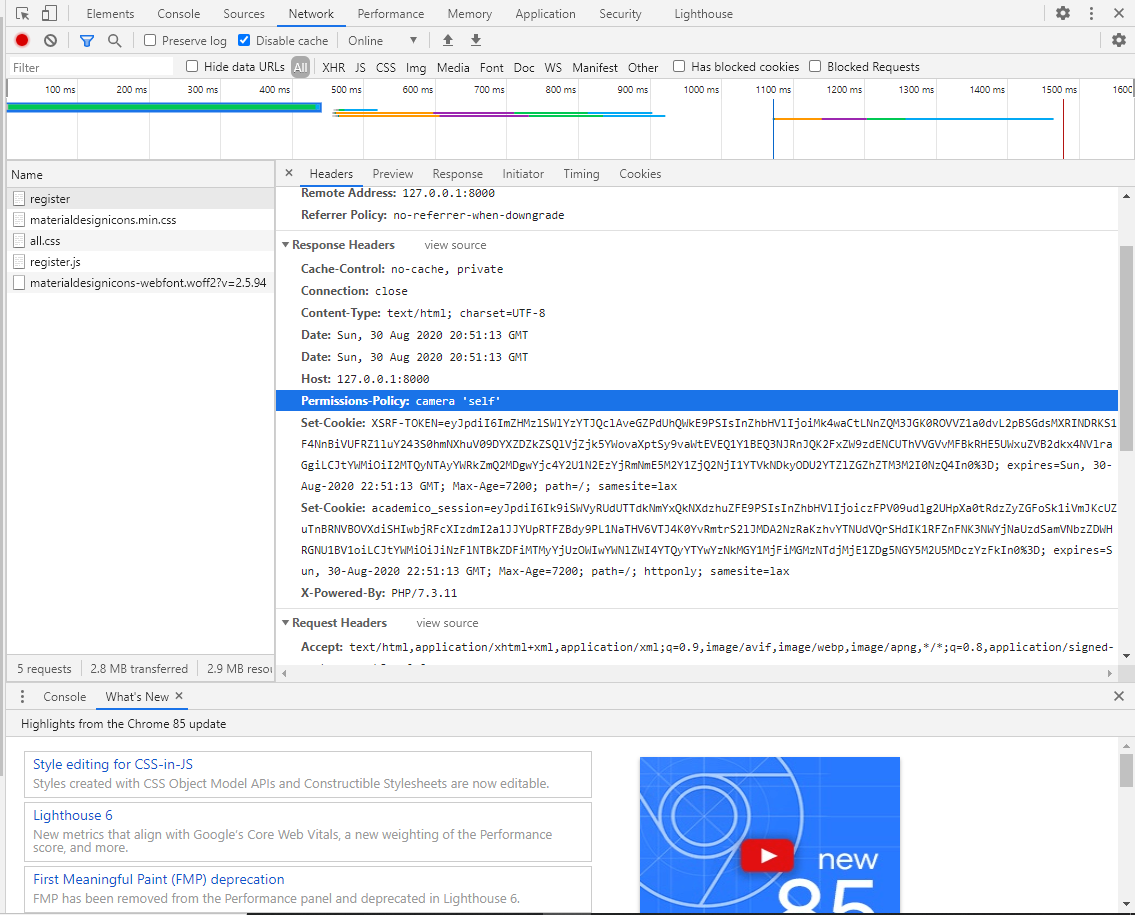Screen dimensions: 1135x915
Task: Open the network filter bar
Action: pos(86,40)
